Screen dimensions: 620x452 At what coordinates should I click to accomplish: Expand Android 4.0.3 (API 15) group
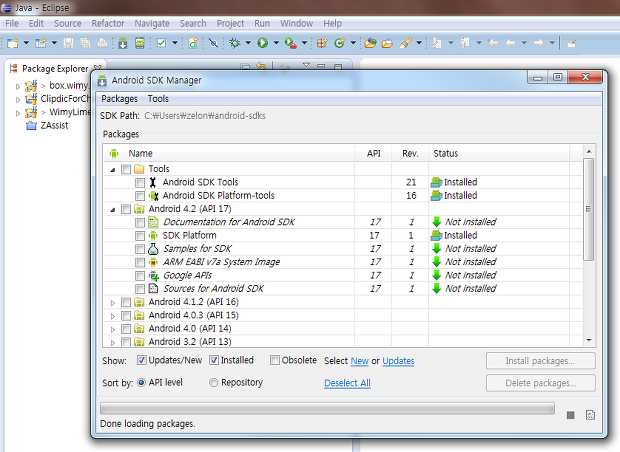tap(113, 316)
